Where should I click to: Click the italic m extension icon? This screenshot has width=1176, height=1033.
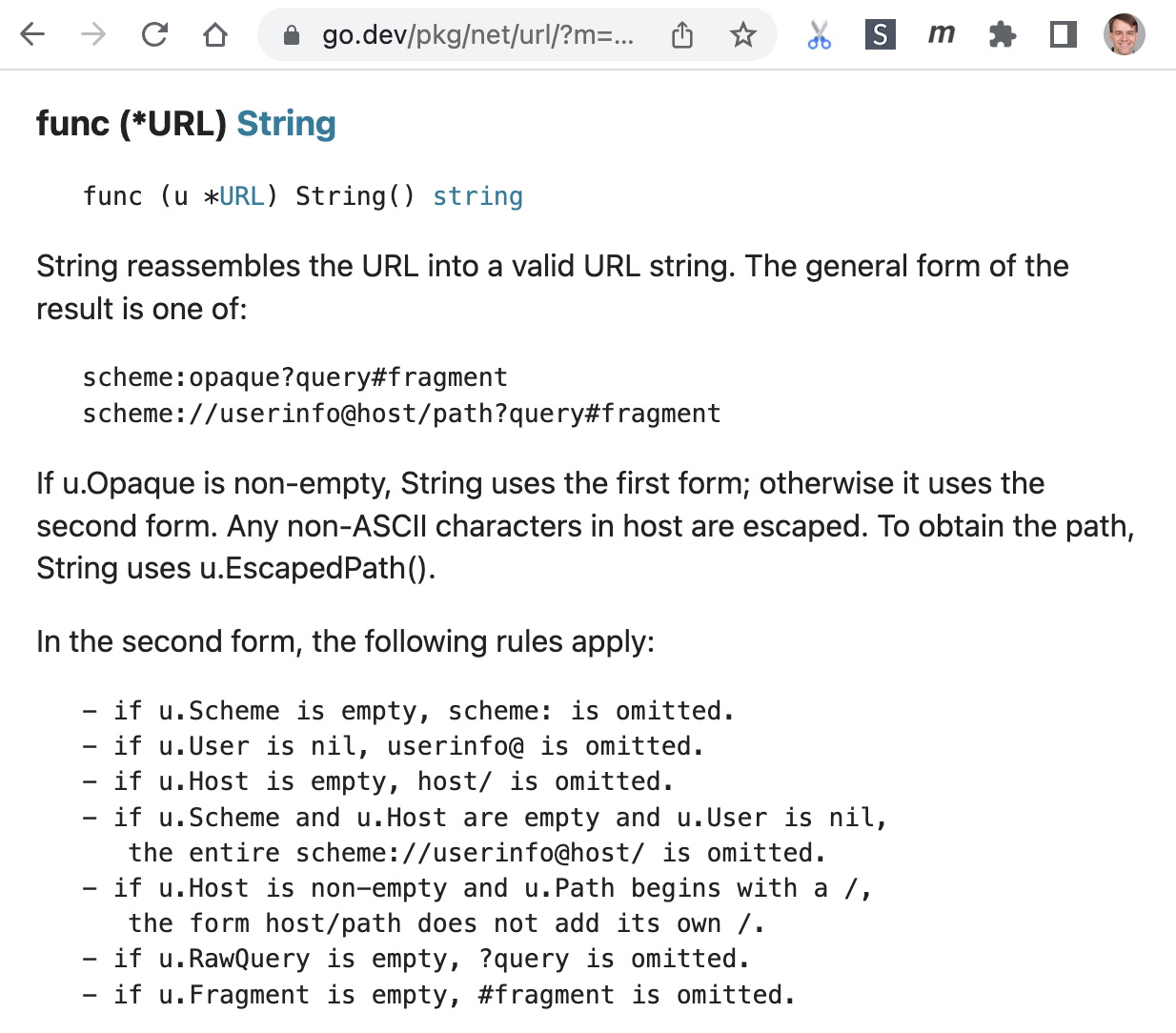pyautogui.click(x=941, y=34)
